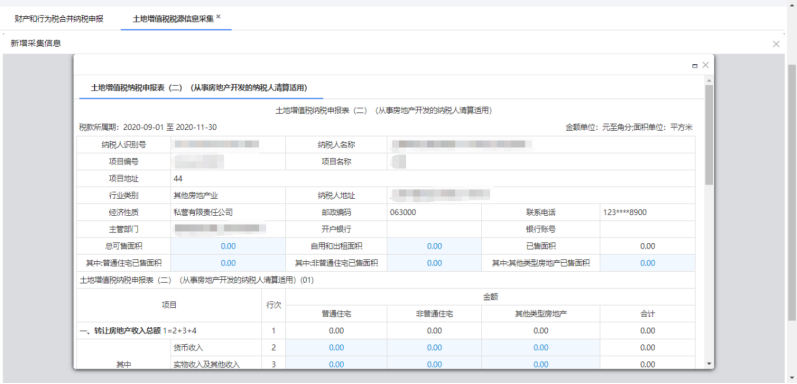797x384 pixels.
Task: Close the 新增采集信息 panel
Action: pyautogui.click(x=776, y=44)
